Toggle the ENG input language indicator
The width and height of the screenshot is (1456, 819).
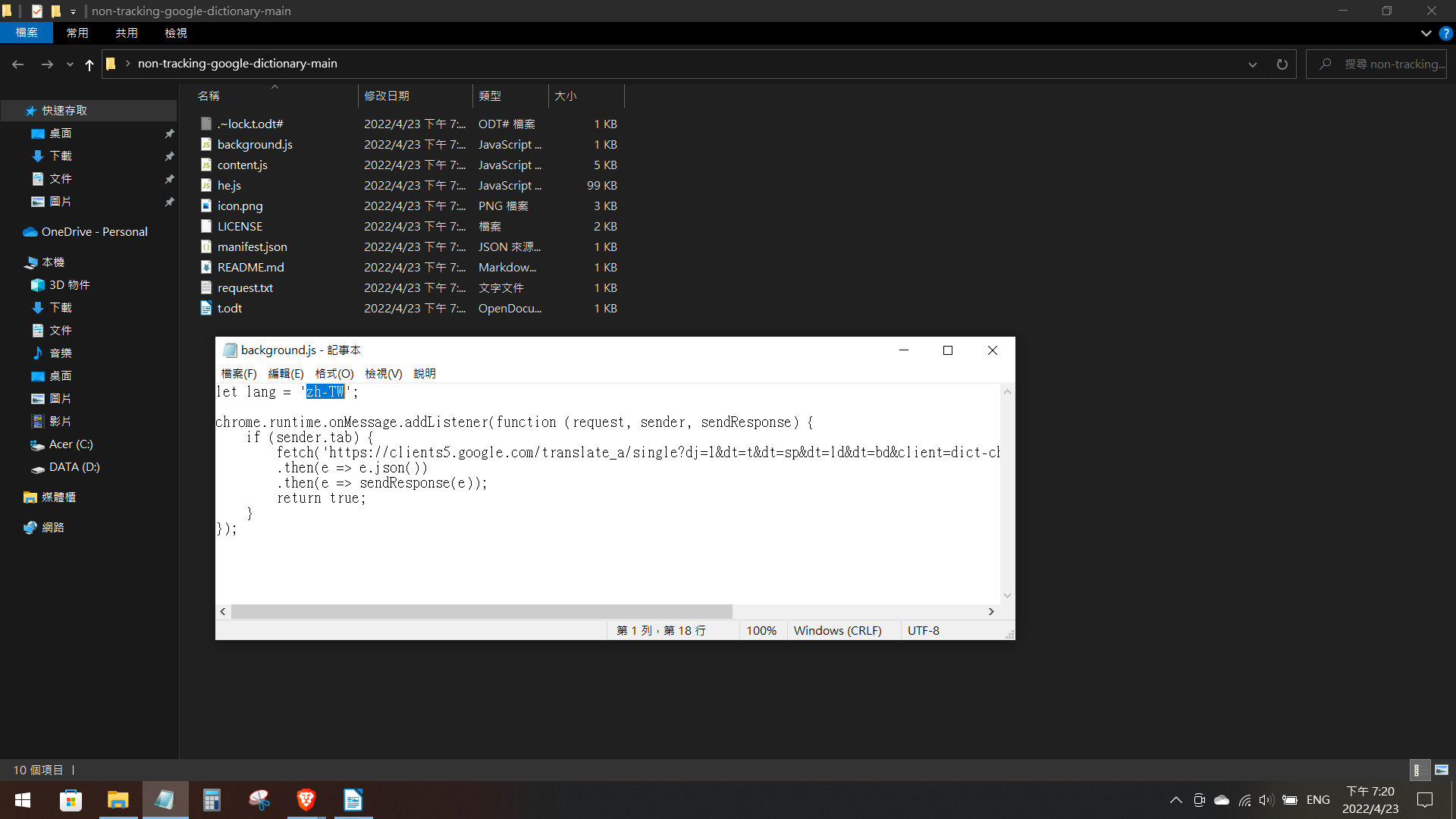1318,800
